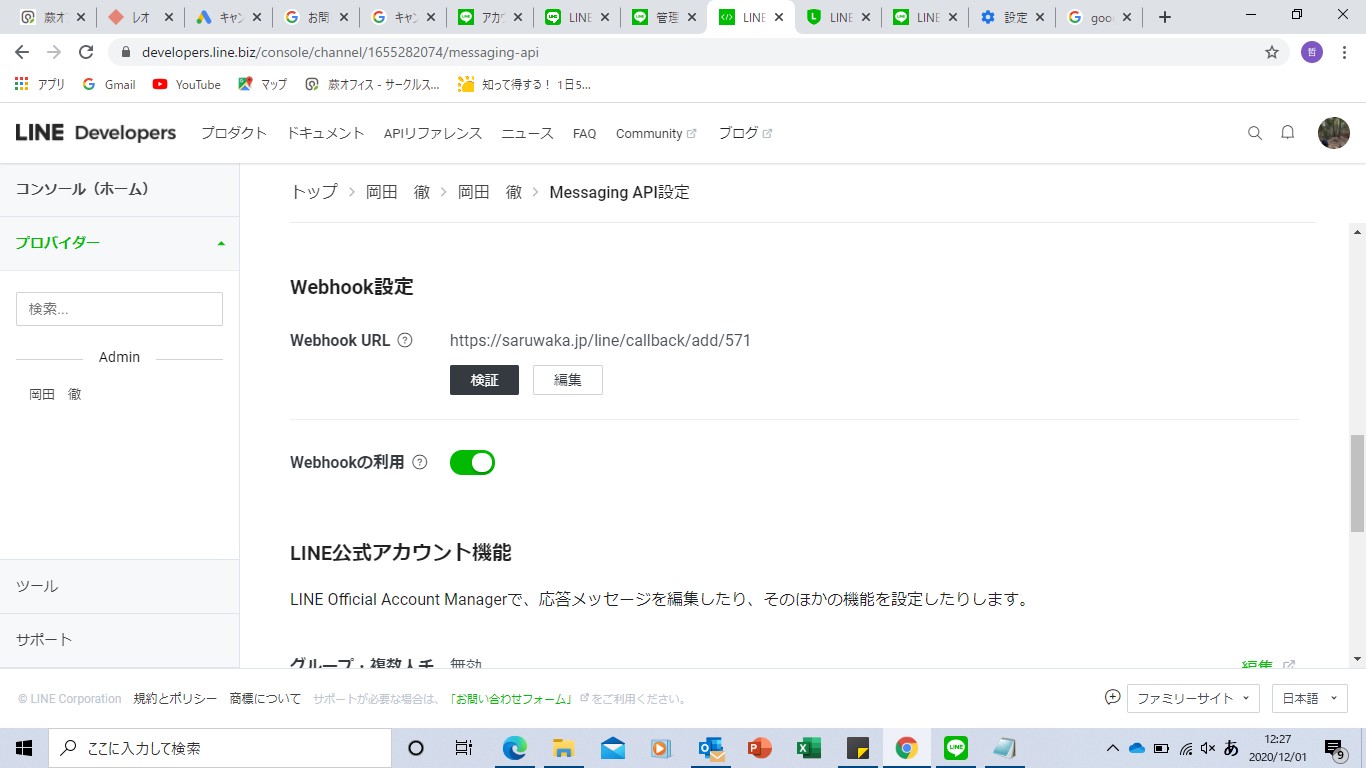Switch to the アカ browser tab
Screen dimensions: 1366x768
[x=490, y=17]
